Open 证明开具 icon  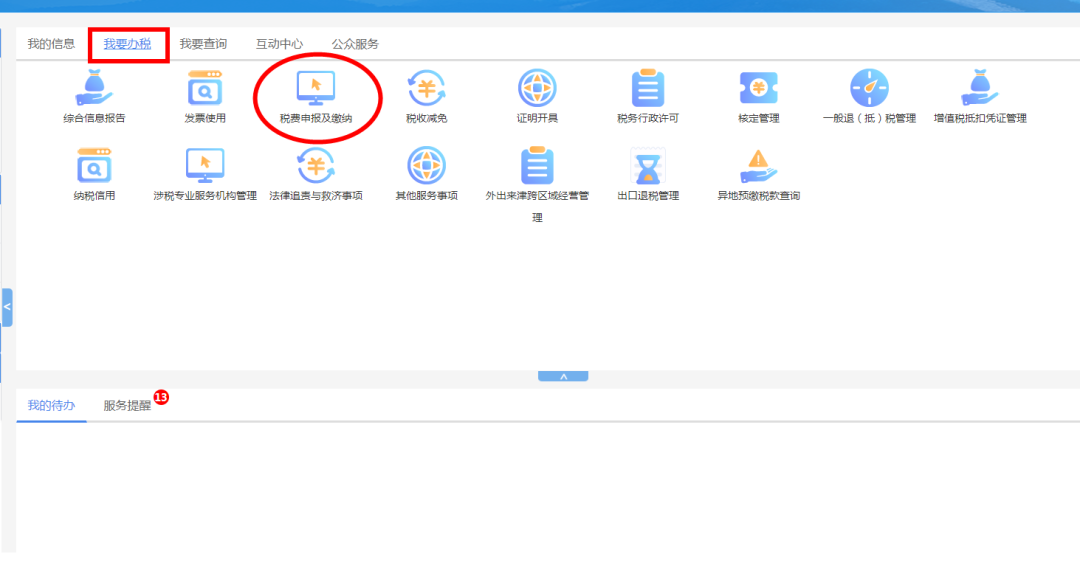(537, 88)
